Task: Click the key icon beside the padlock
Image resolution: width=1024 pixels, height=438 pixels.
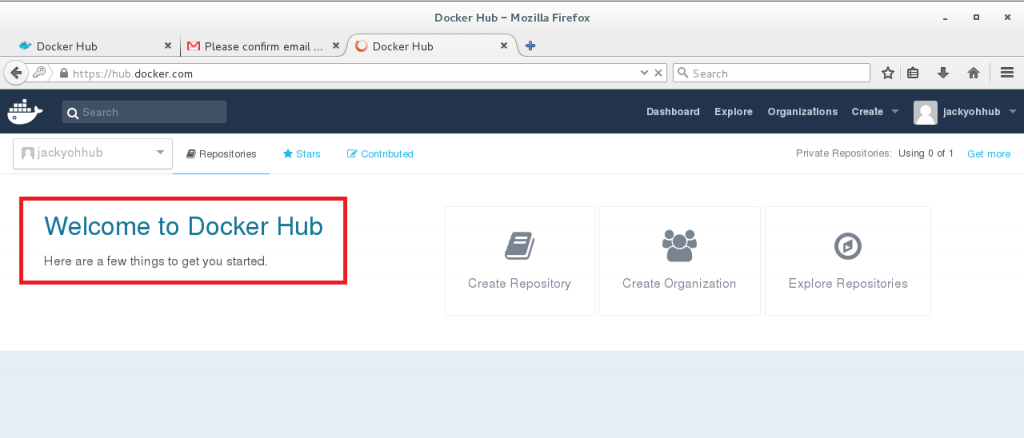Action: (x=39, y=73)
